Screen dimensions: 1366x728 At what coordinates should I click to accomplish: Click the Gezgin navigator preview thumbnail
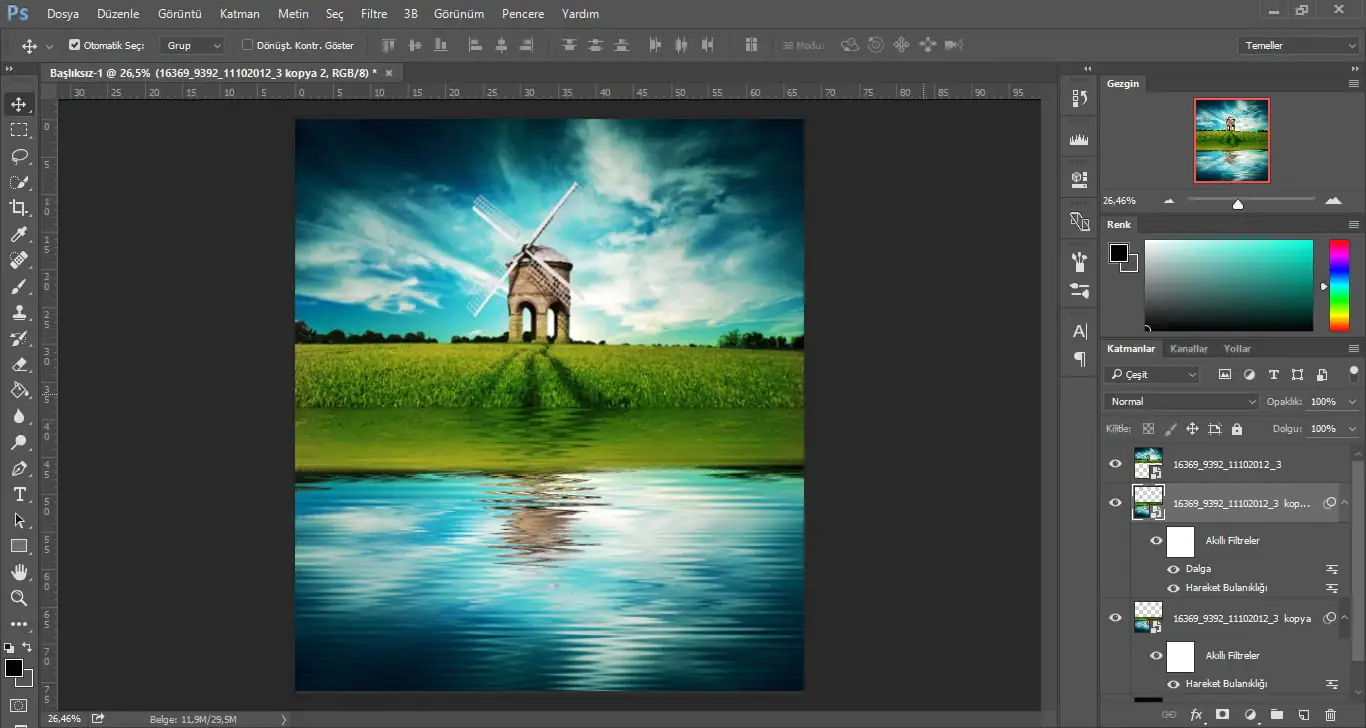(1231, 140)
